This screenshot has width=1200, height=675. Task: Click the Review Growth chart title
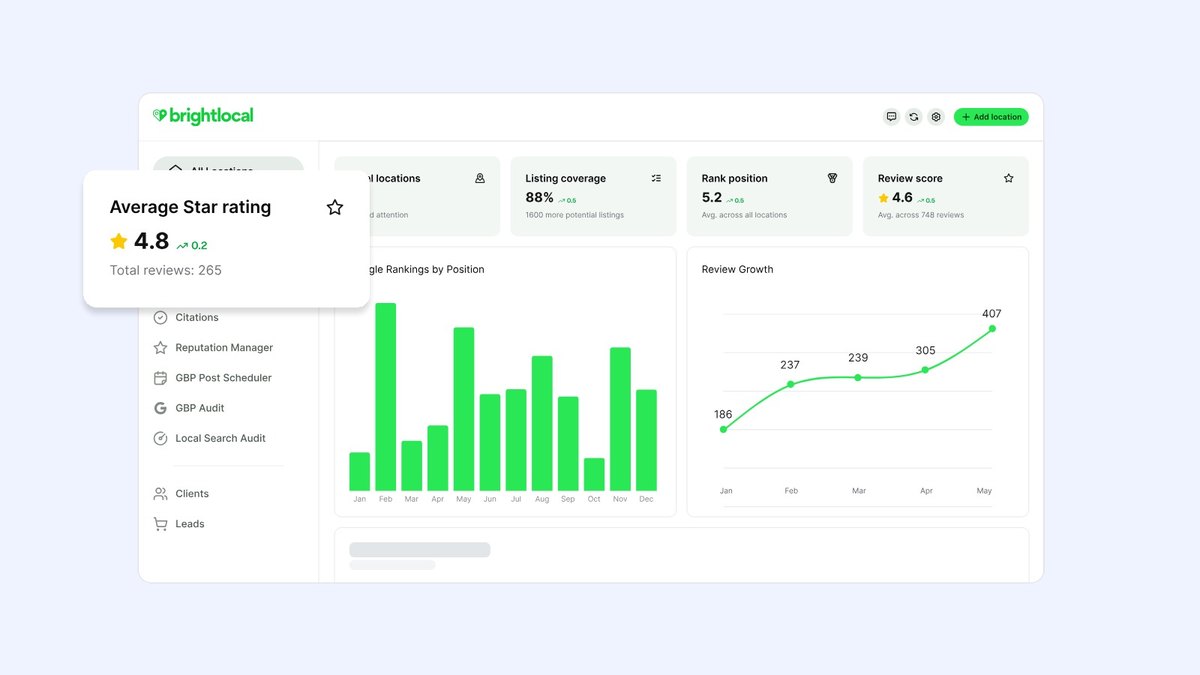(737, 269)
